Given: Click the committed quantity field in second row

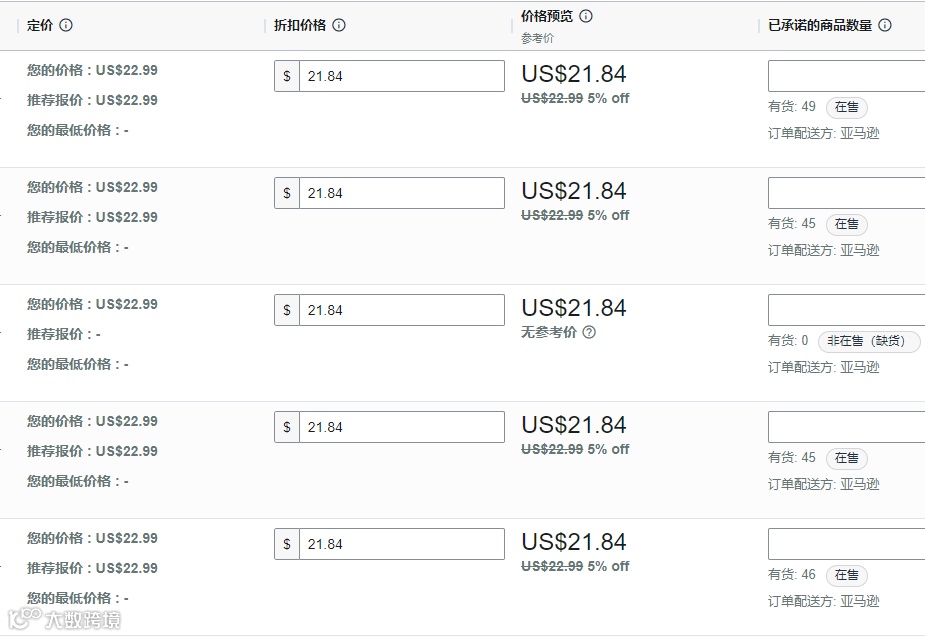Looking at the screenshot, I should (x=846, y=193).
